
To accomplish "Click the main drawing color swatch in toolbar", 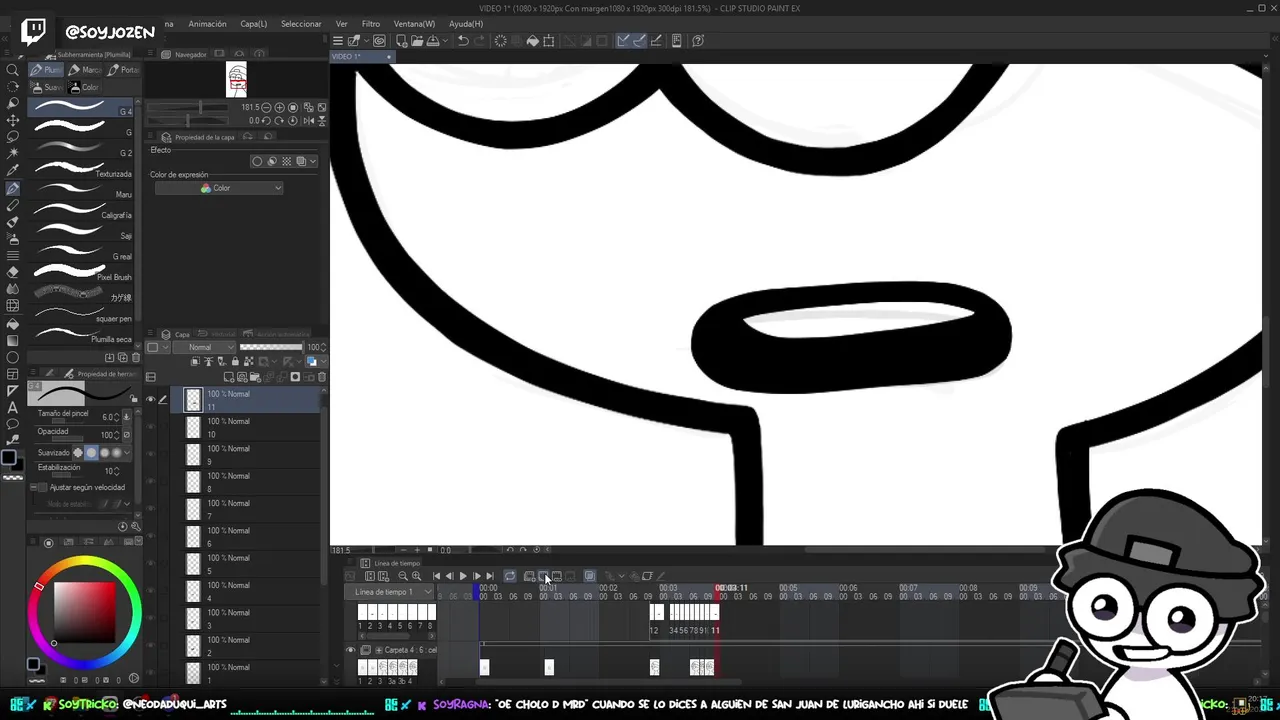I will coord(9,459).
